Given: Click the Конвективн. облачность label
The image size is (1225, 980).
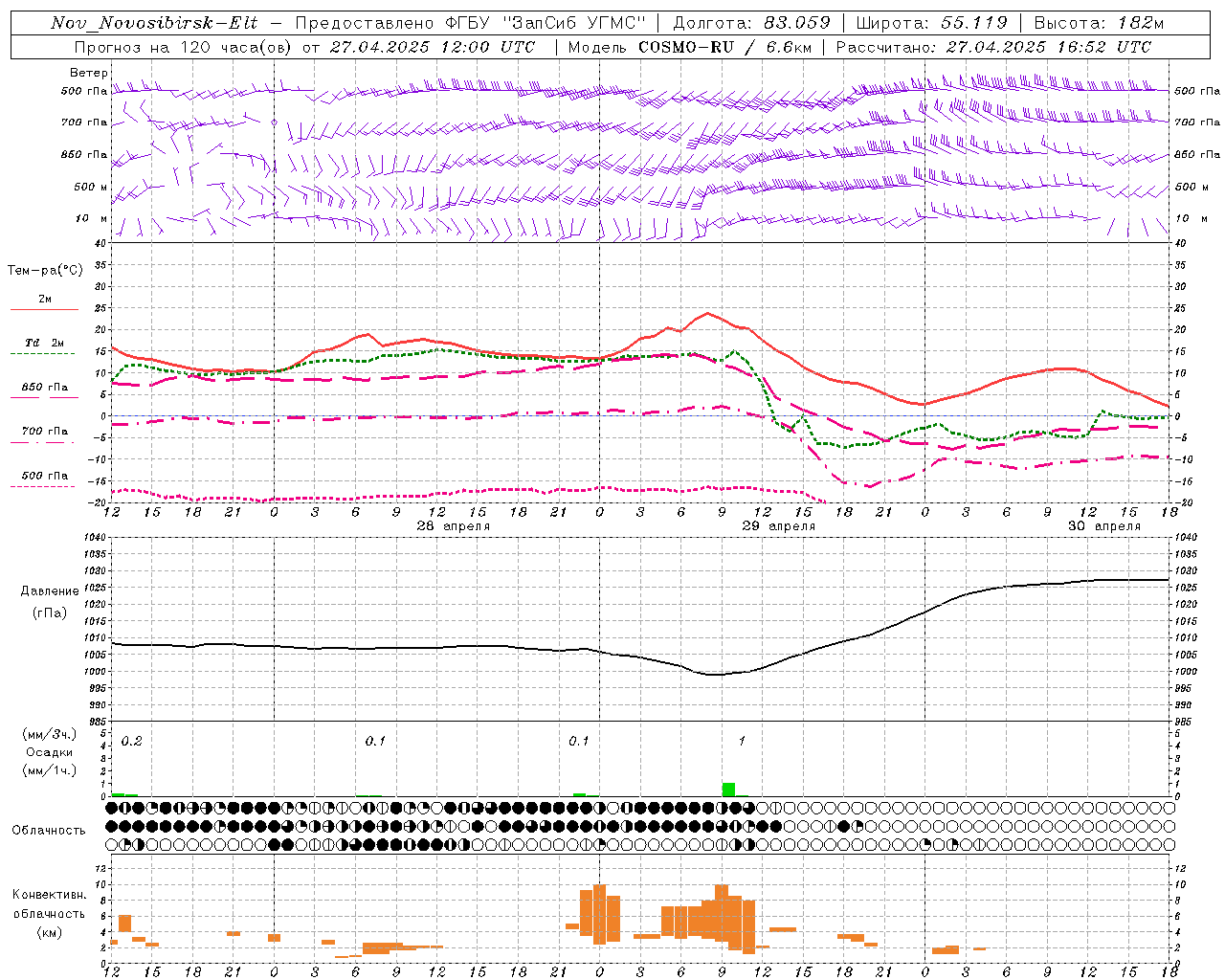Looking at the screenshot, I should [x=50, y=904].
